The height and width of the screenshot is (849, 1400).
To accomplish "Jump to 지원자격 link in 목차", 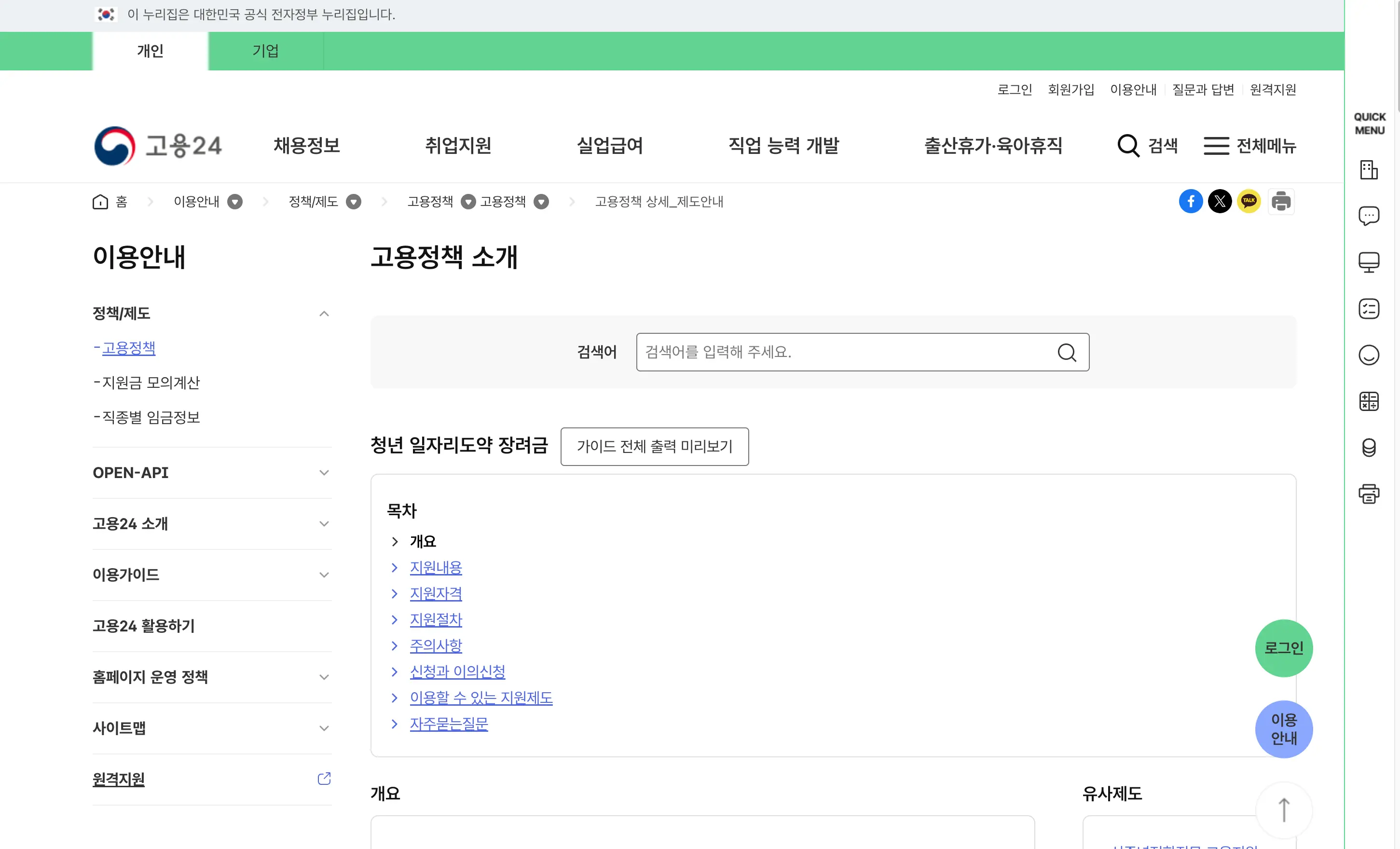I will [436, 594].
